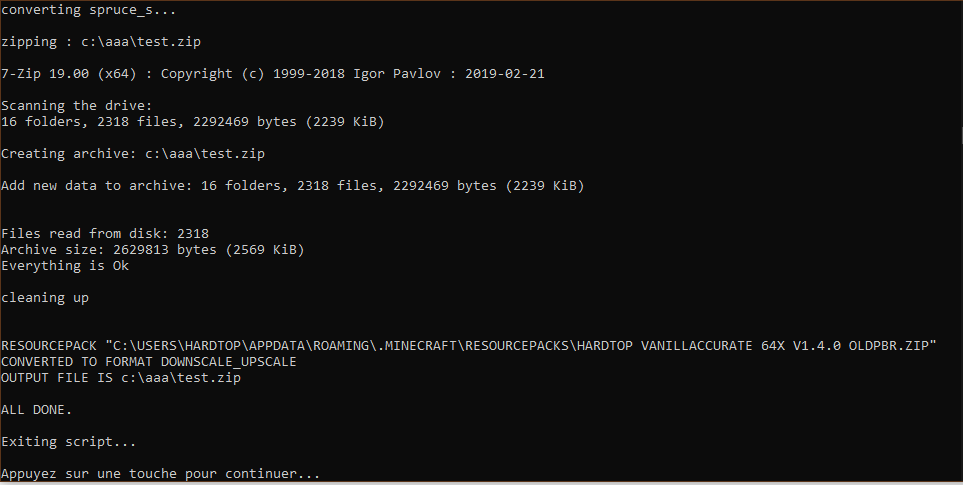Click the "Appuyez sur une touche" prompt
The height and width of the screenshot is (485, 963).
coord(161,474)
